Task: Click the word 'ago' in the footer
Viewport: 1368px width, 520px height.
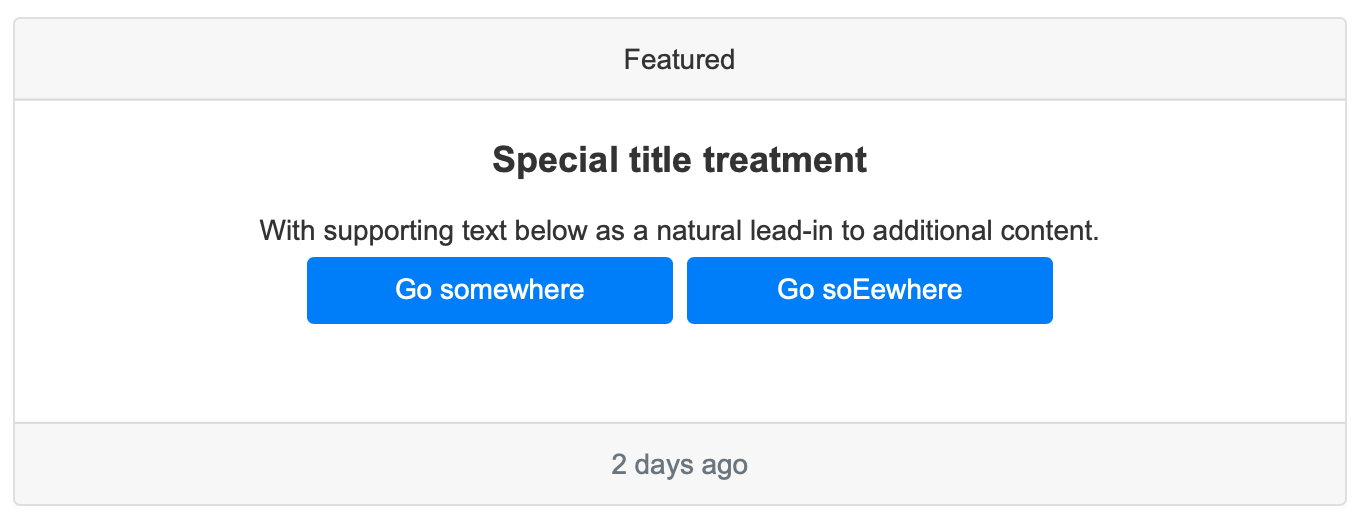Action: 725,466
